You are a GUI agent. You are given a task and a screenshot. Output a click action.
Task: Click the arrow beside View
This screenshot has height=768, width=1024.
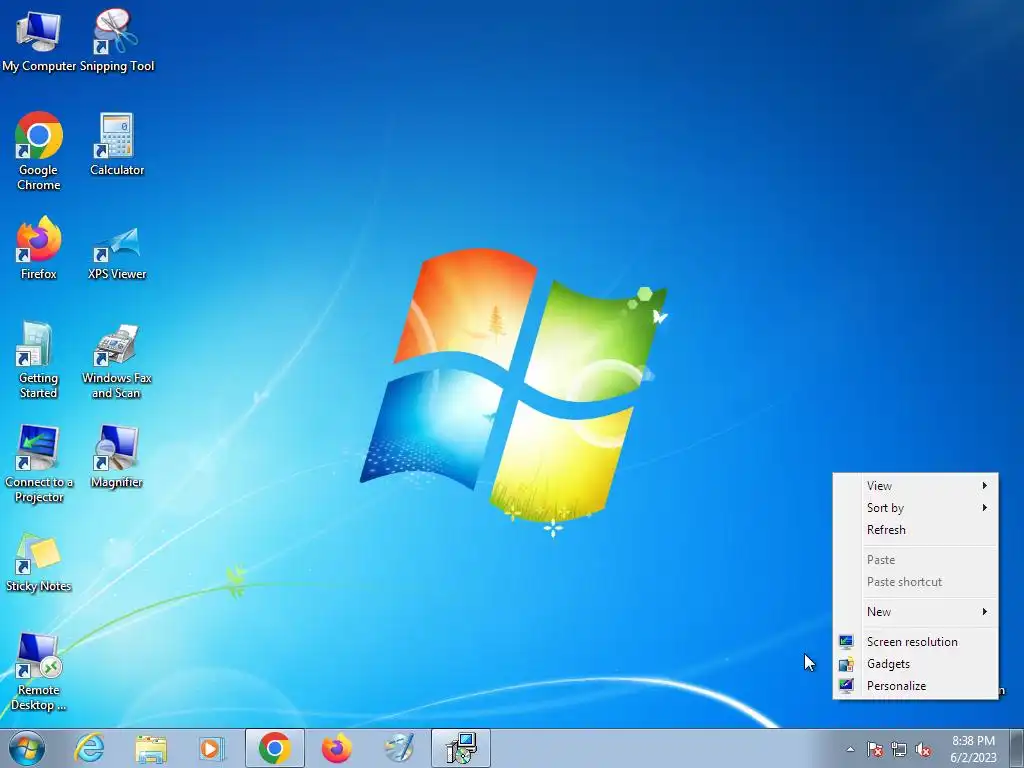[x=984, y=486]
